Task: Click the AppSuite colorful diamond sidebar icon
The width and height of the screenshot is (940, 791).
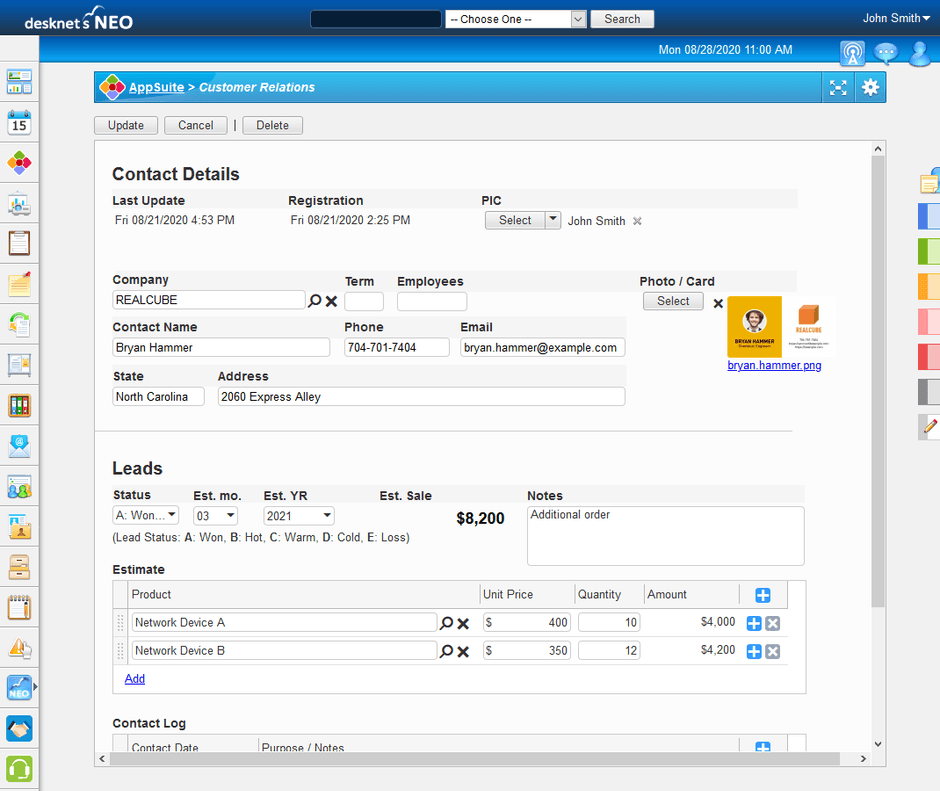Action: click(19, 162)
